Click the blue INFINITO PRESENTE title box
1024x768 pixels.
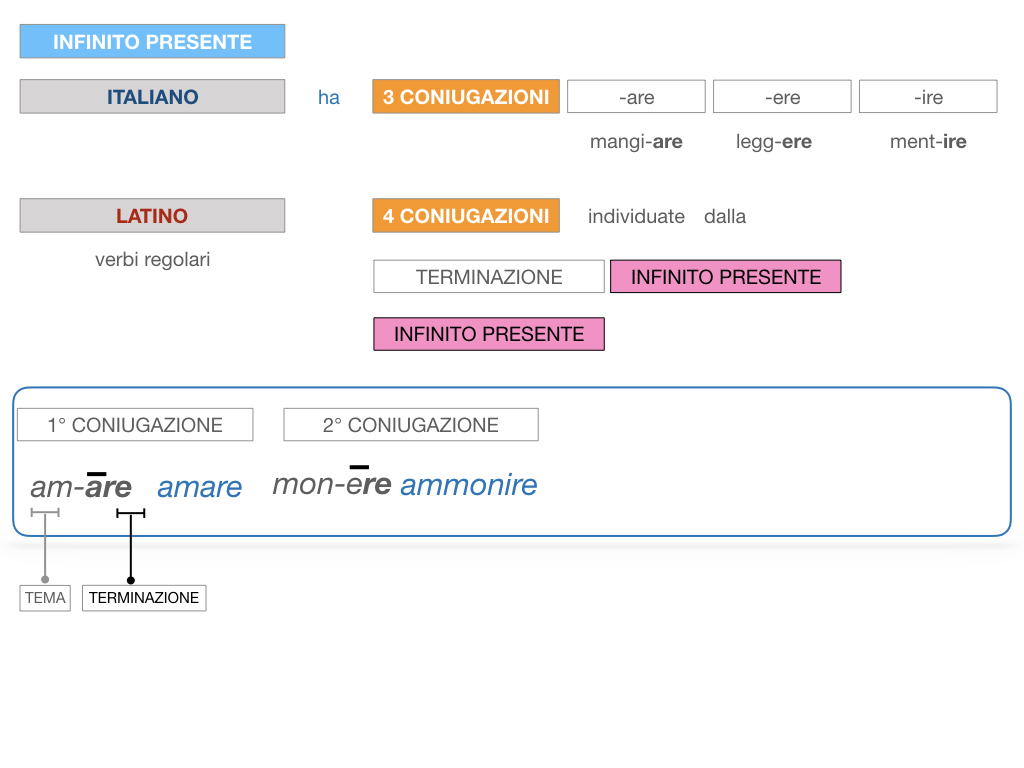(152, 41)
